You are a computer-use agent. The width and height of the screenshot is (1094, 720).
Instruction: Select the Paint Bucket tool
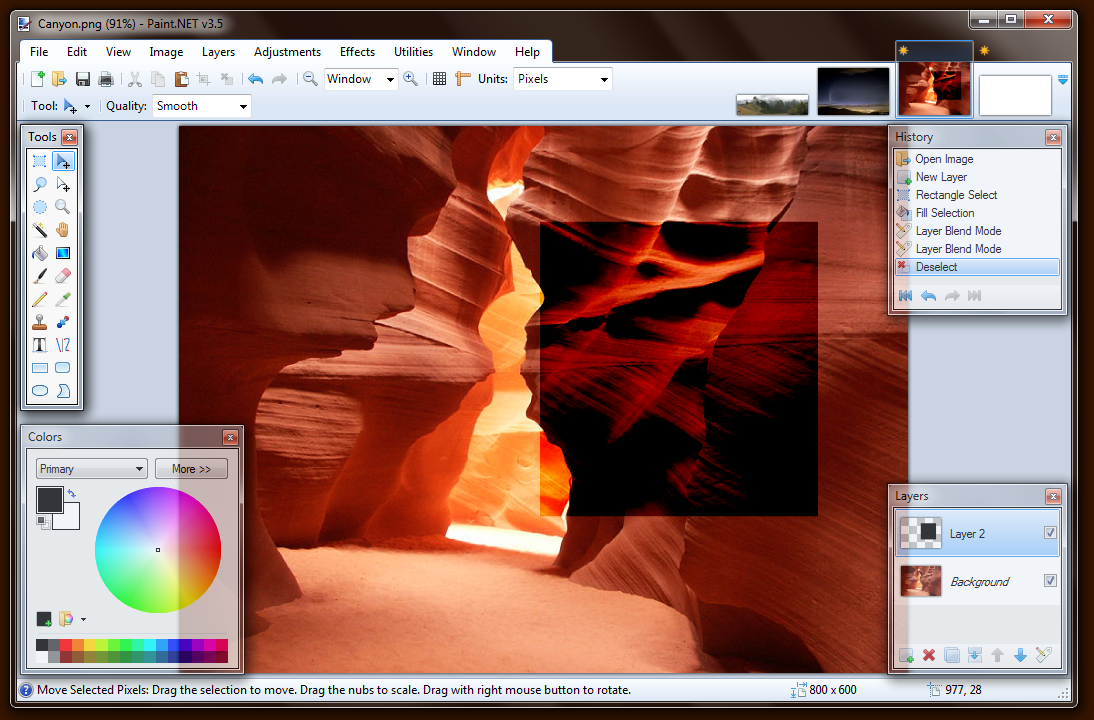(40, 253)
